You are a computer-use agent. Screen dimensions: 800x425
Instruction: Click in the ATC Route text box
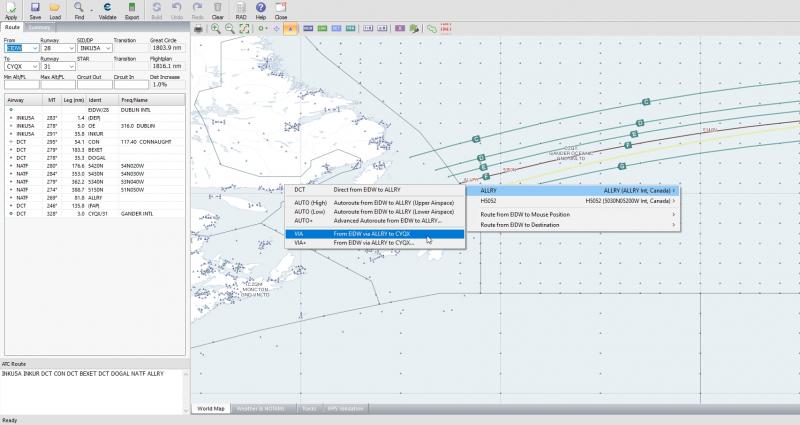pos(92,391)
